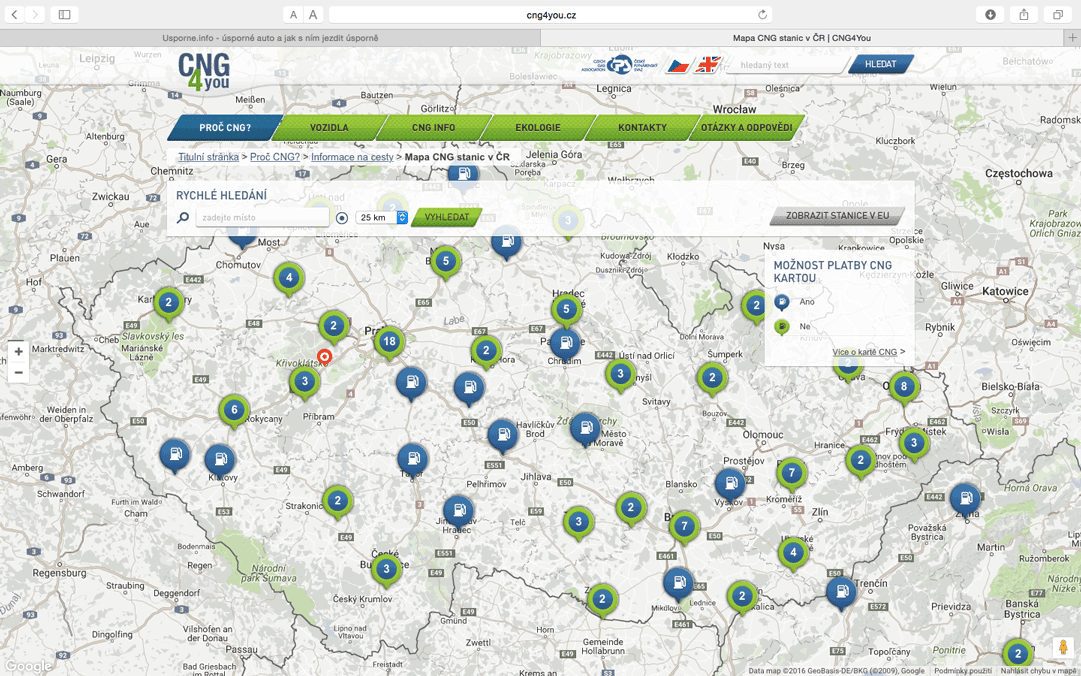
Task: Open the EKOLOGIE menu
Action: [538, 127]
